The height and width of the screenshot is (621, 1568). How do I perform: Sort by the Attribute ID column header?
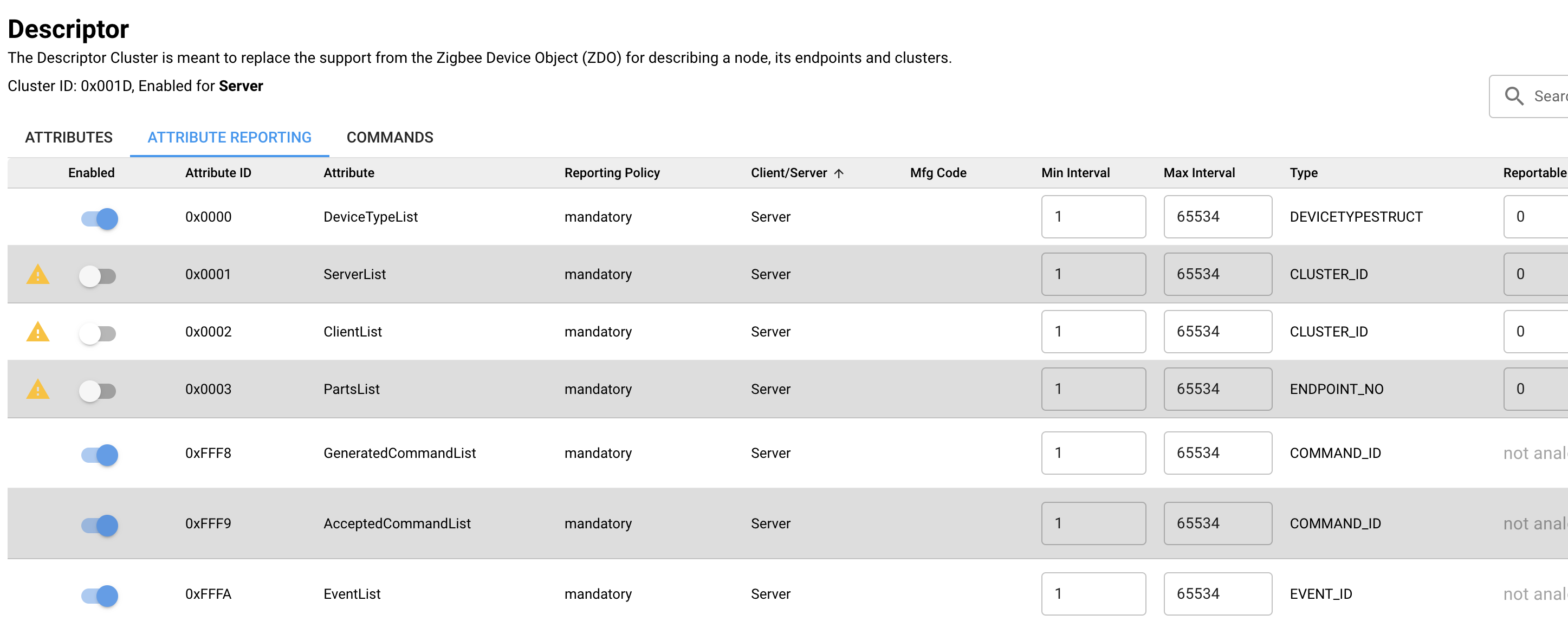pyautogui.click(x=218, y=173)
